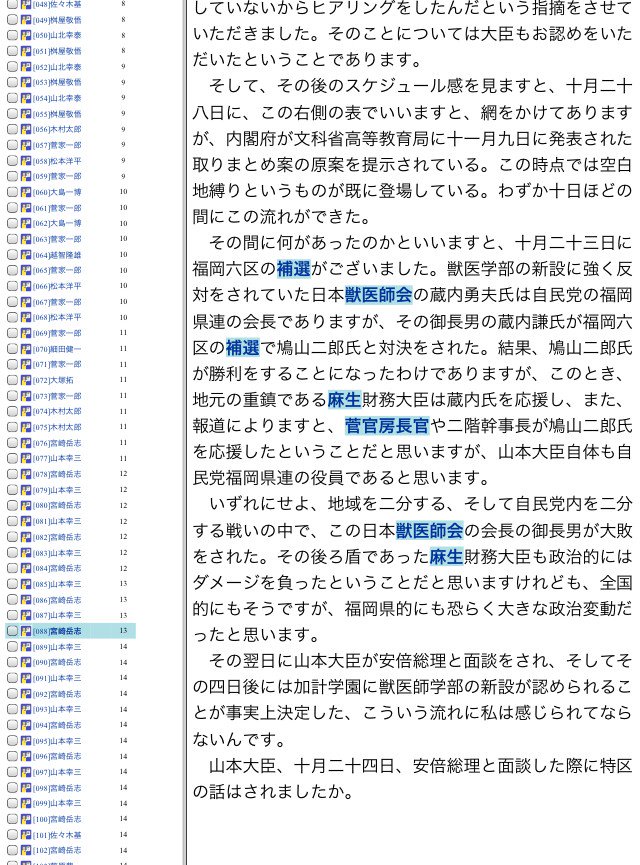
Task: Tick the checkbox for entry [088]
Action: (12, 631)
